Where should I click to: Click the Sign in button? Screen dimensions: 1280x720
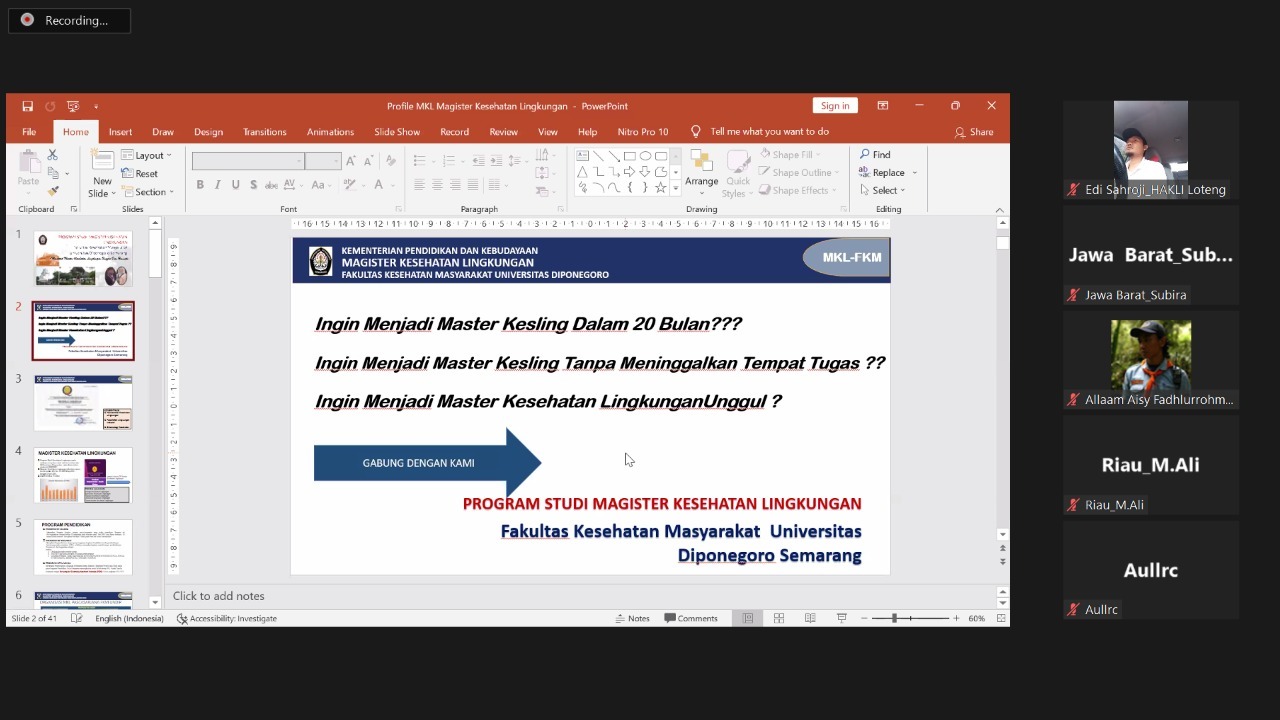point(835,106)
